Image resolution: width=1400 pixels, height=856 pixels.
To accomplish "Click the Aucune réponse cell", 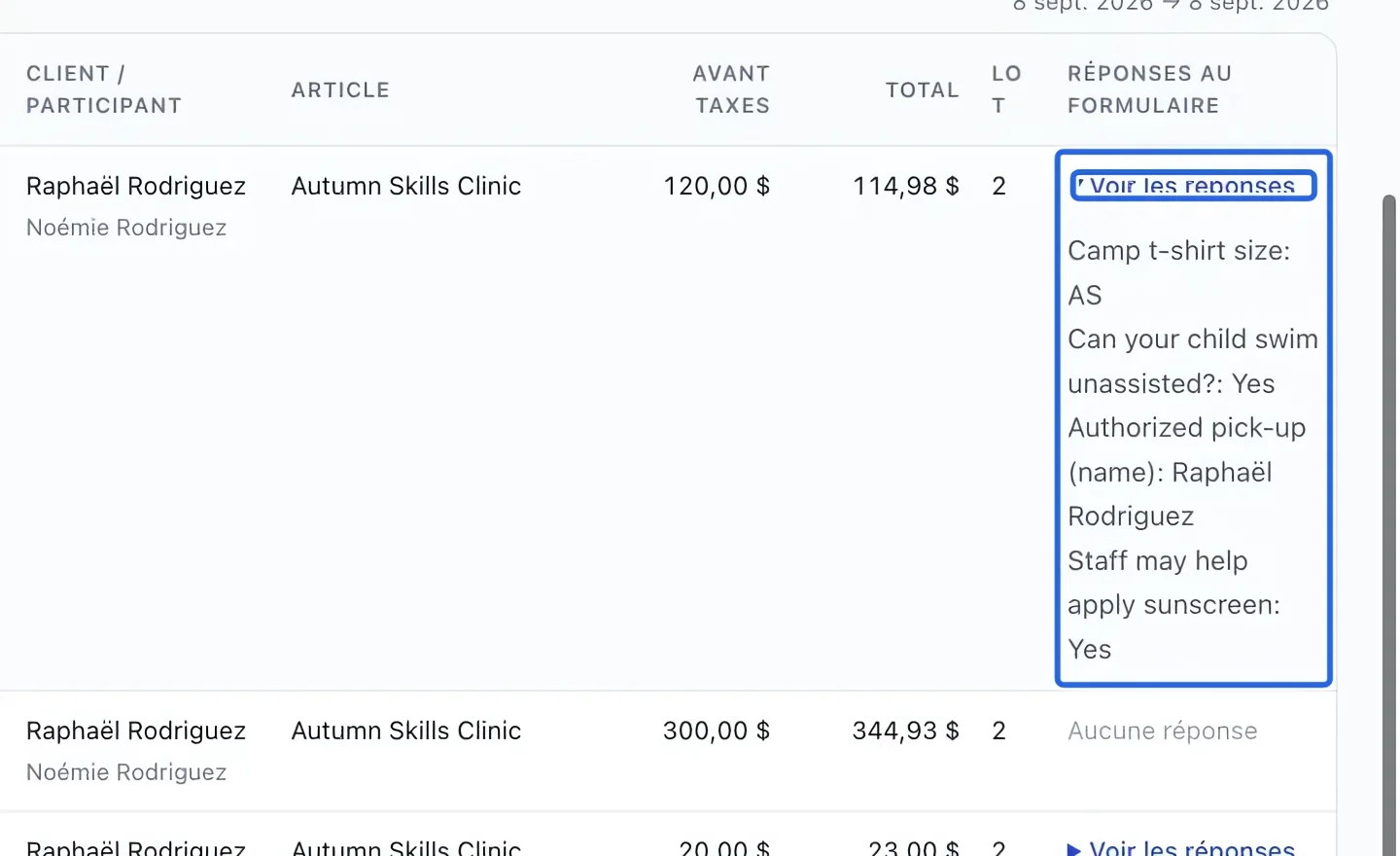I will point(1163,731).
